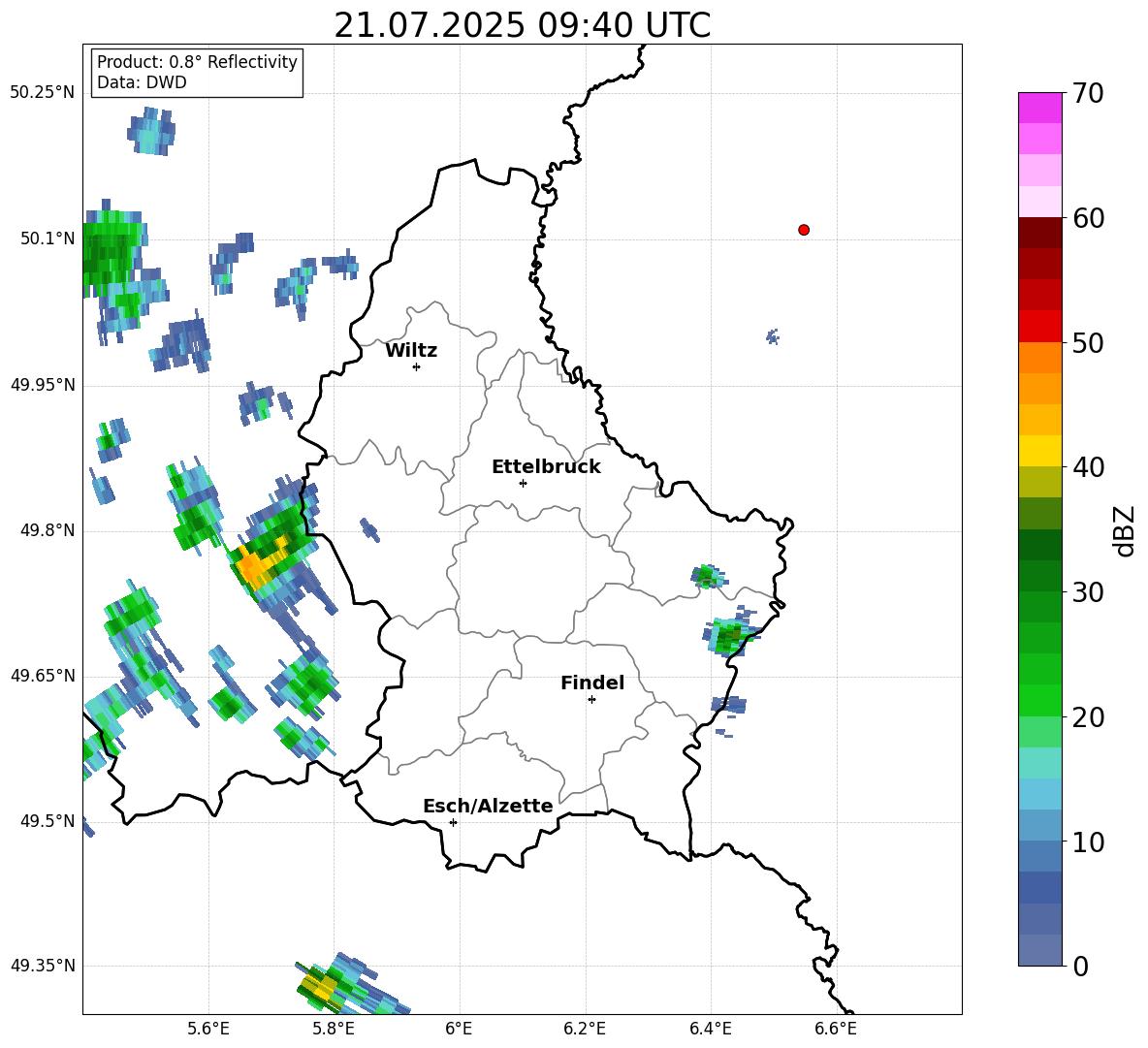Click the Ettelbruck station cross marker

pyautogui.click(x=523, y=483)
